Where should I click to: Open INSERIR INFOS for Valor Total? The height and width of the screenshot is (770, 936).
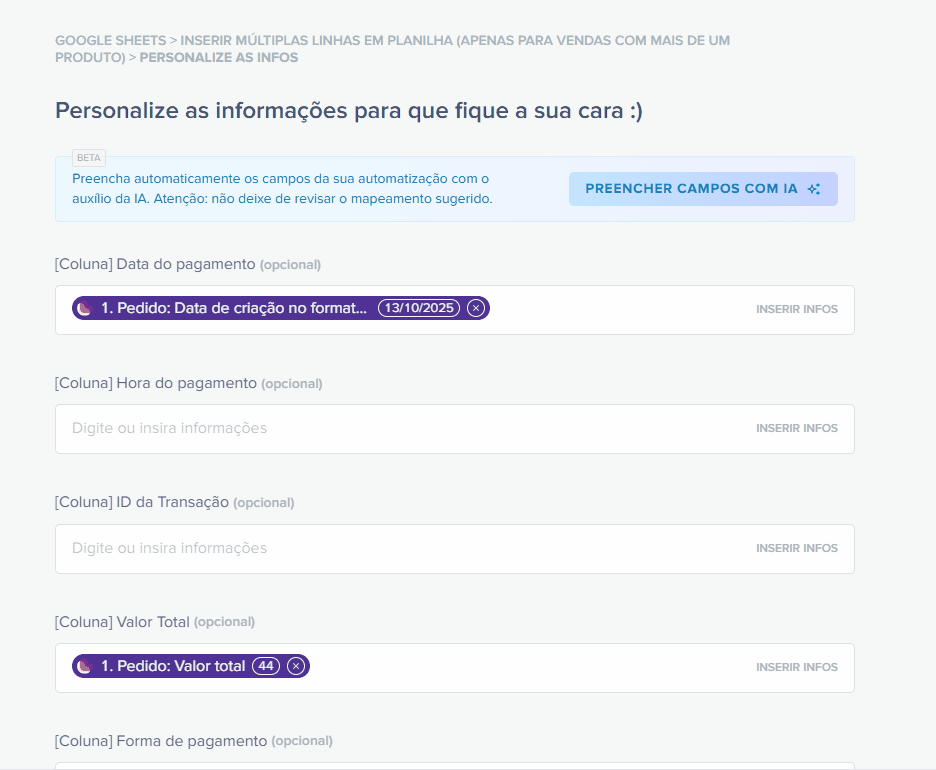(797, 666)
